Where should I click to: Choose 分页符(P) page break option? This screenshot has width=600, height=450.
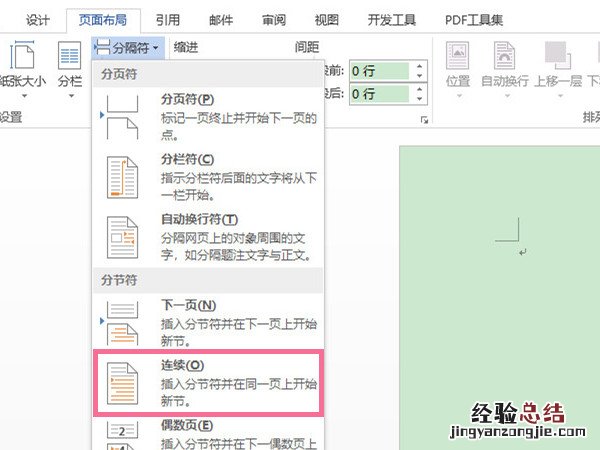(208, 117)
